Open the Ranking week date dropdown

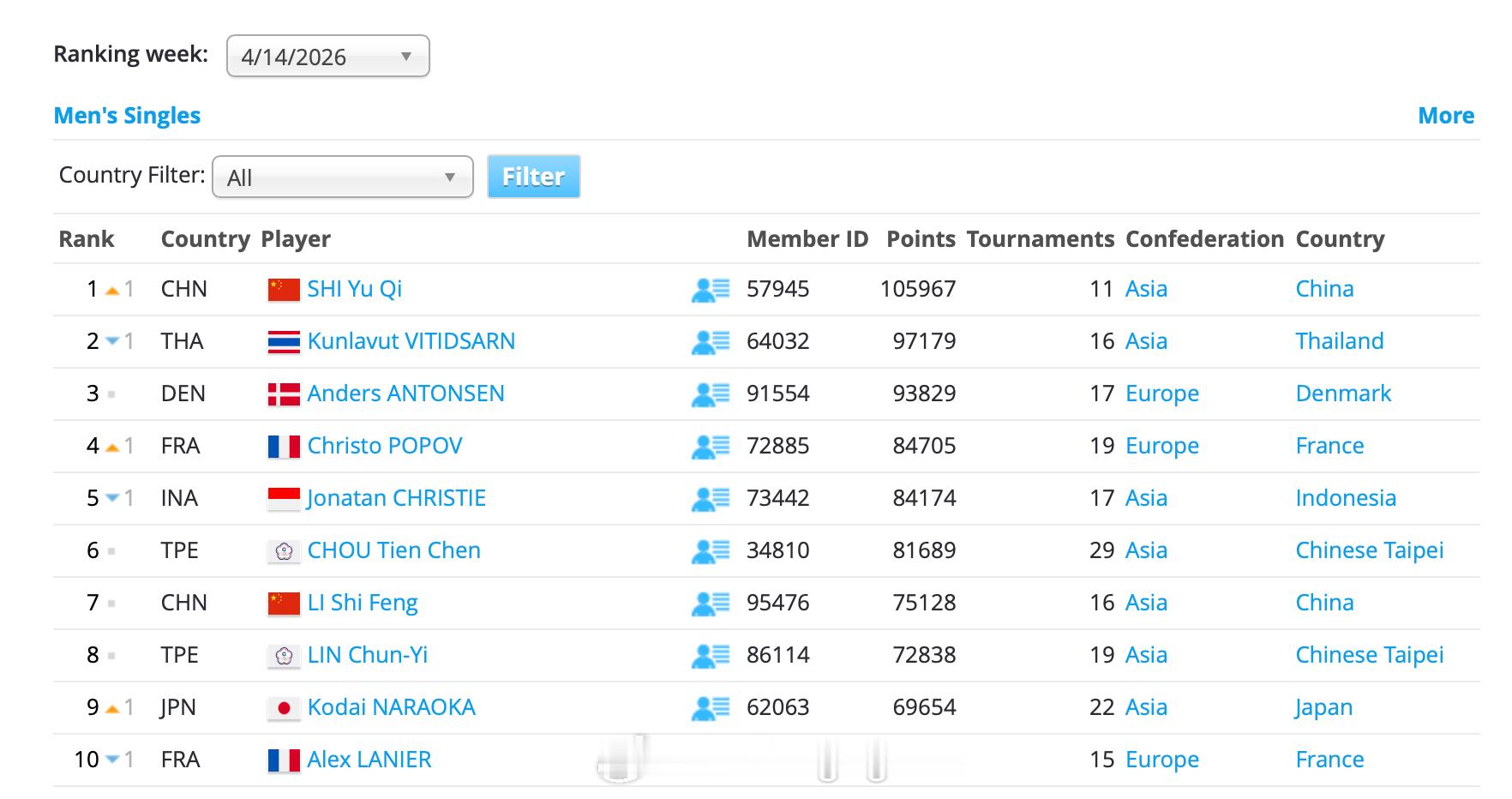point(327,57)
